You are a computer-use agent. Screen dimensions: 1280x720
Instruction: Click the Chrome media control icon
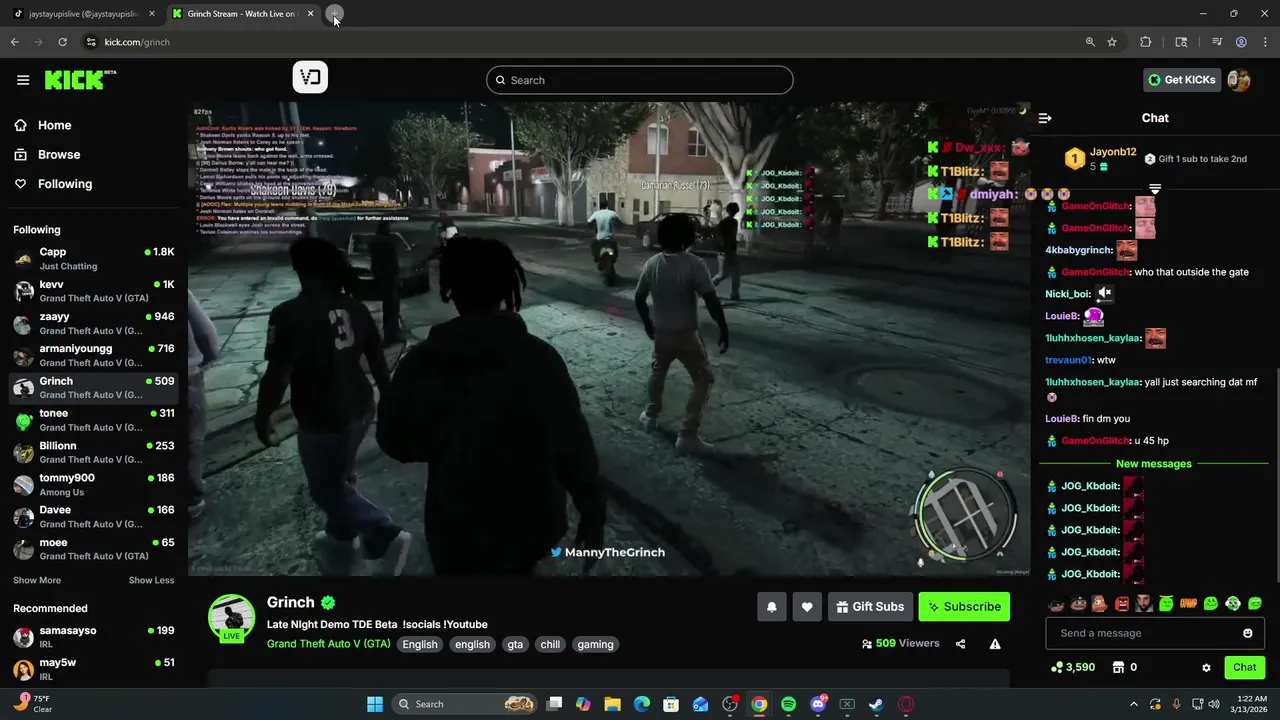click(1217, 42)
